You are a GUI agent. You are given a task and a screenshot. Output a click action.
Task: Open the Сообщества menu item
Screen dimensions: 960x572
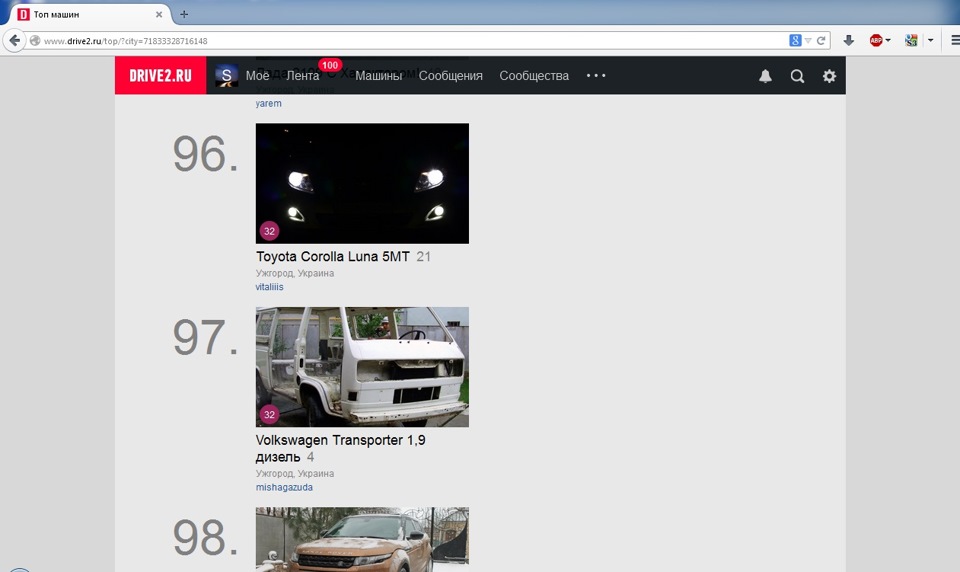tap(534, 75)
